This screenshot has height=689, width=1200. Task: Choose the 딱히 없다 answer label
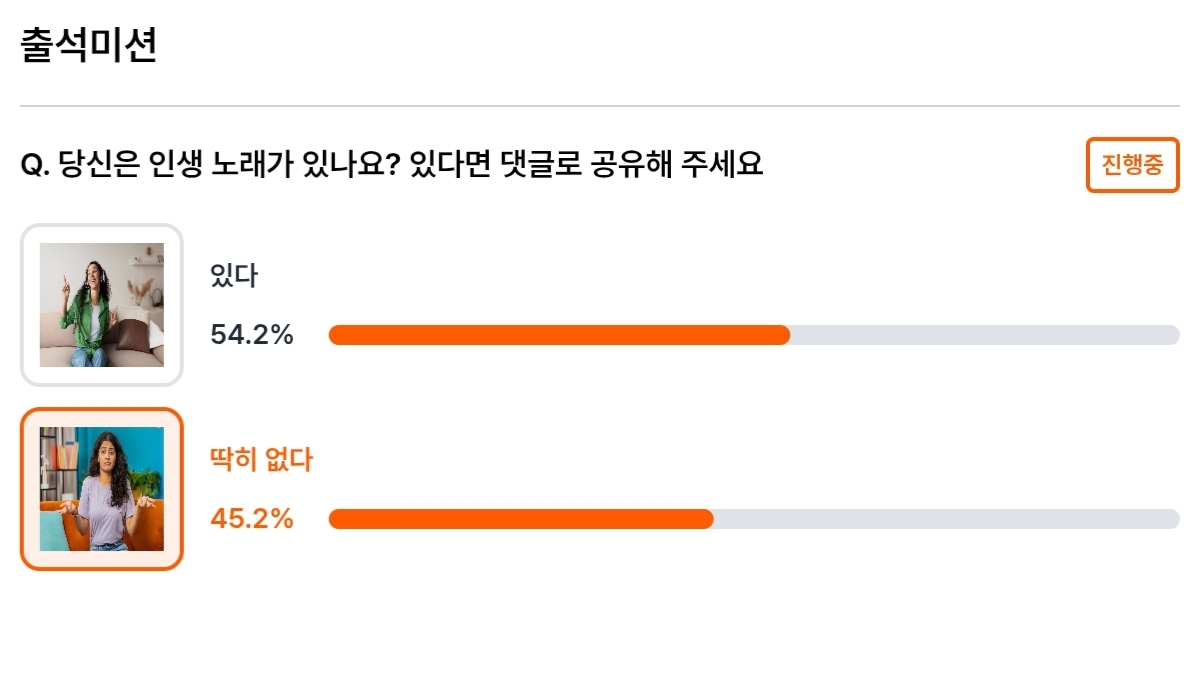262,460
